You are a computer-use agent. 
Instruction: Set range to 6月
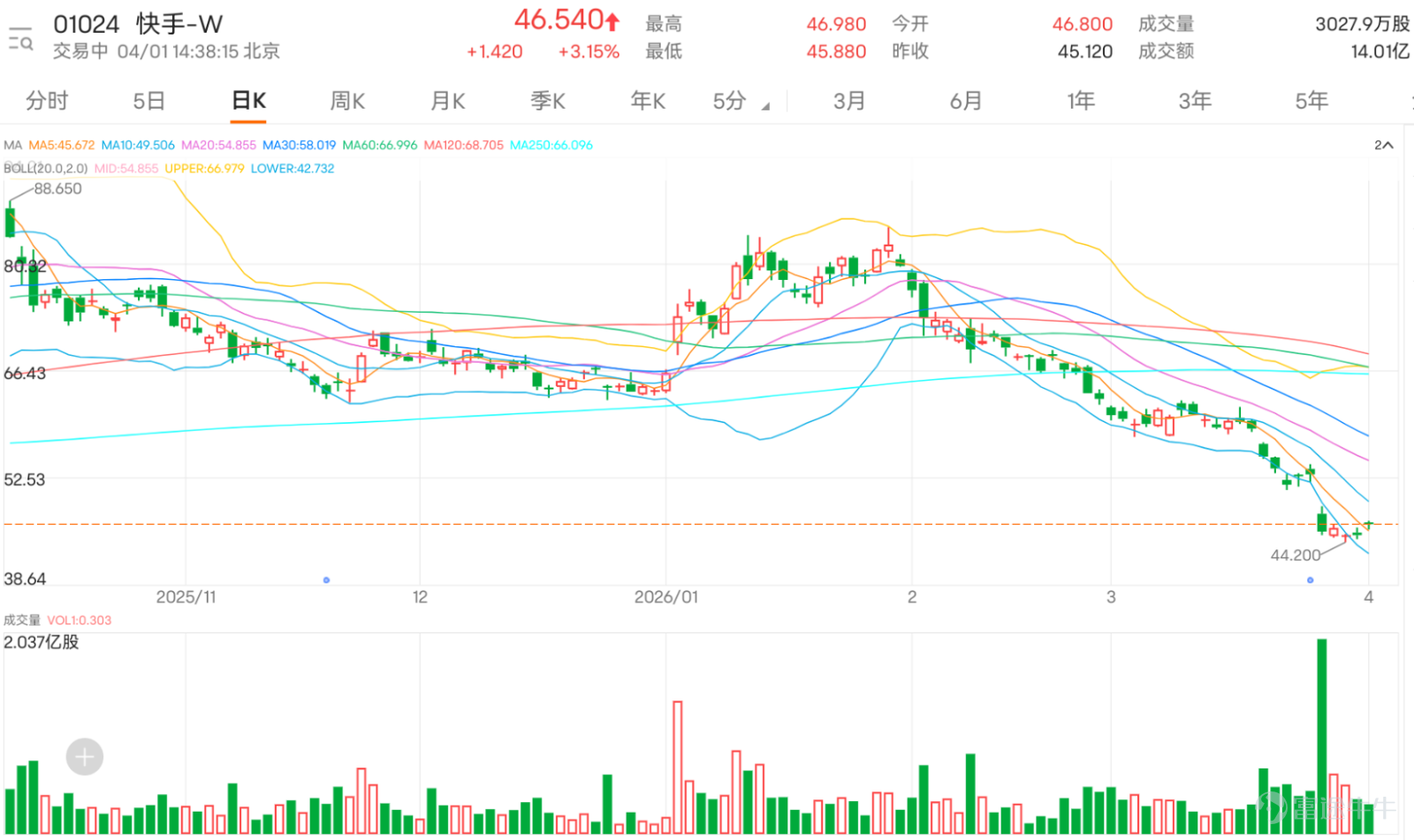tap(966, 101)
